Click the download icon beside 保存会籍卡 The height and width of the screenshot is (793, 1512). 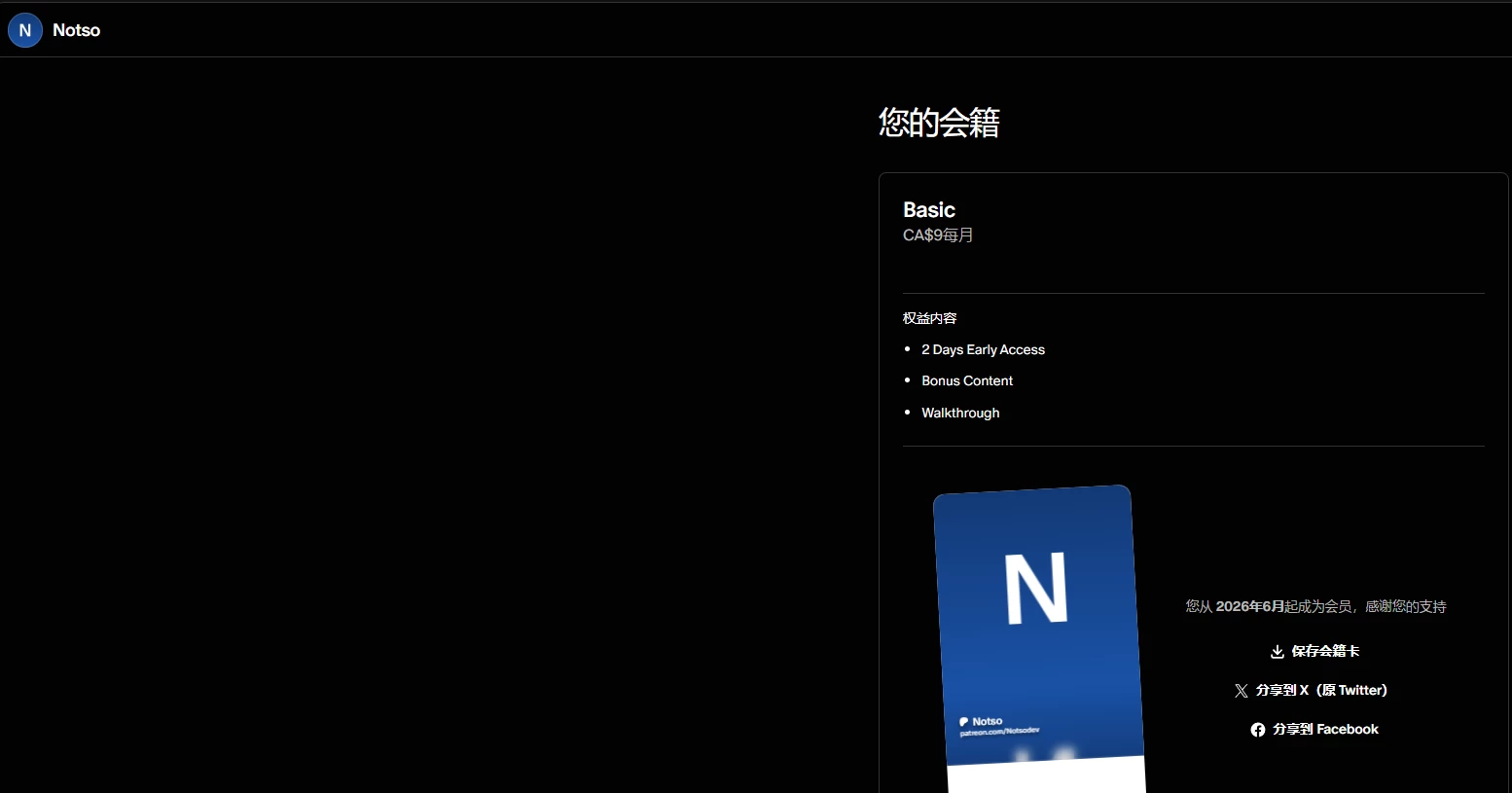[x=1278, y=651]
